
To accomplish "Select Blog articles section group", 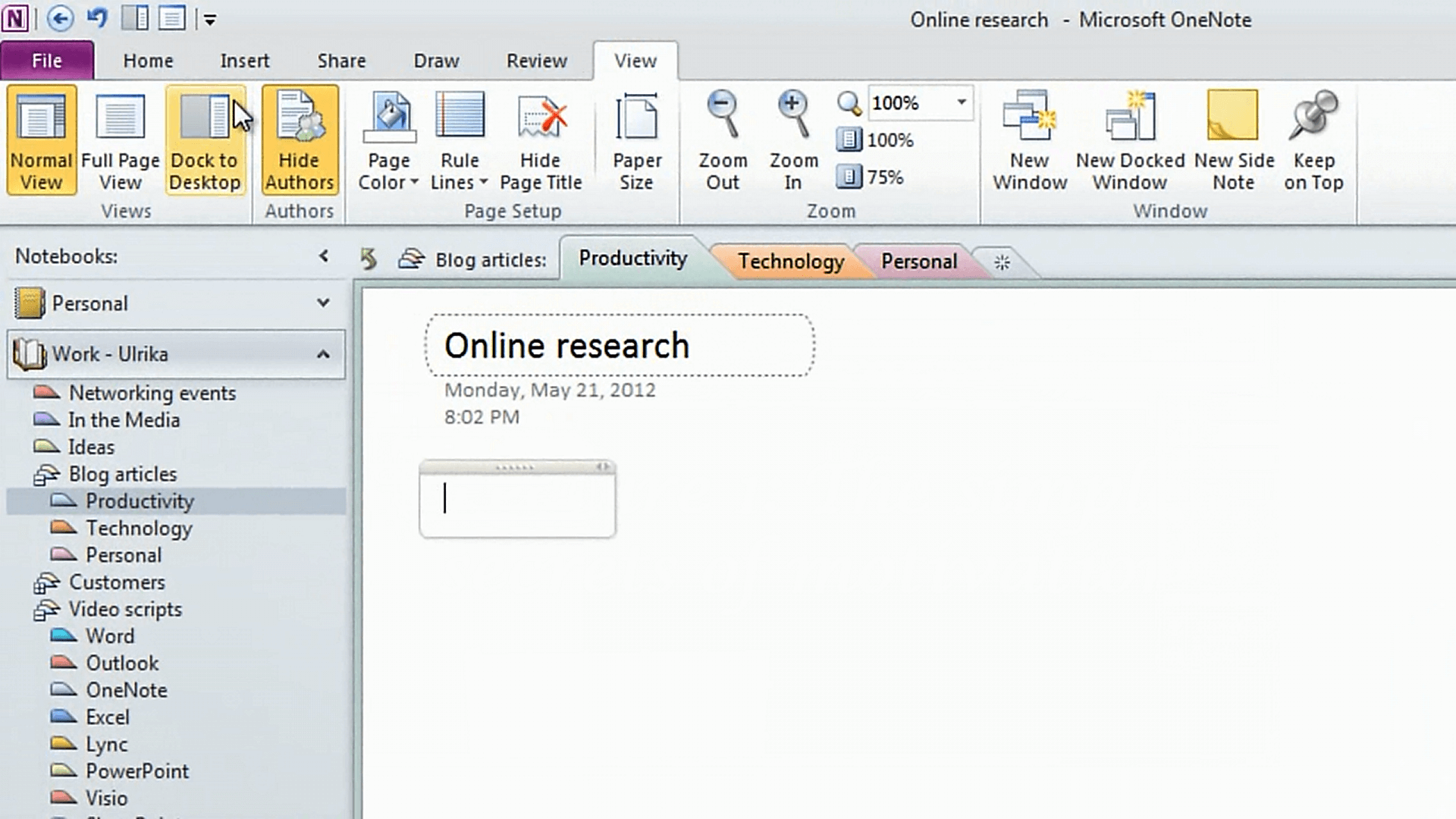I will [x=122, y=475].
